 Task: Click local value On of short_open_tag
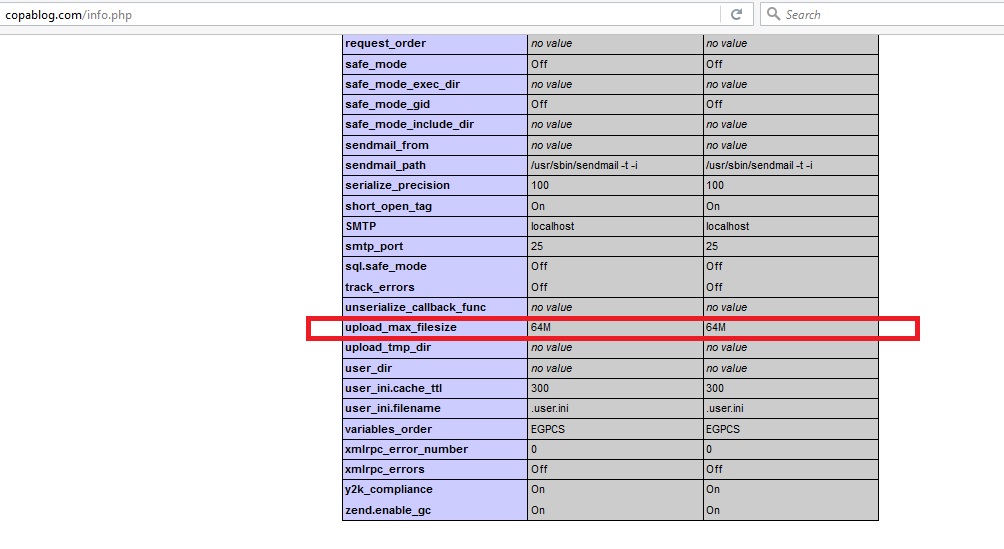(538, 206)
